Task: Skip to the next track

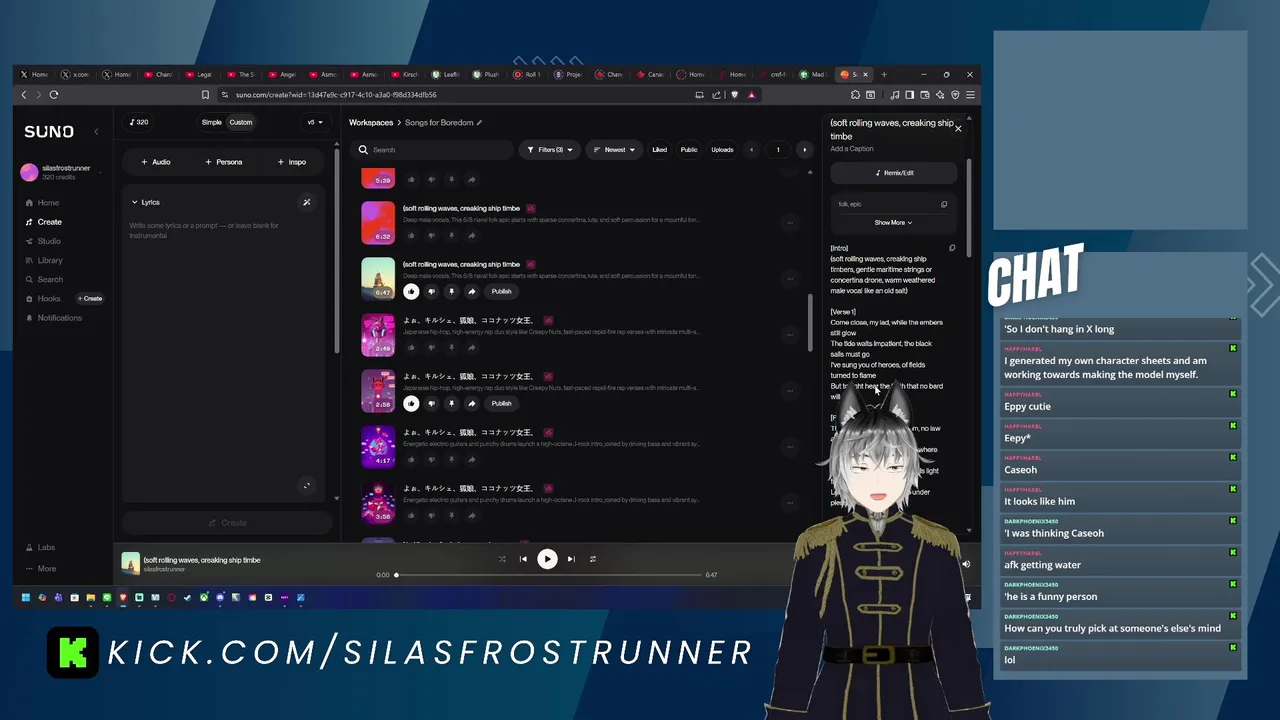Action: [571, 559]
